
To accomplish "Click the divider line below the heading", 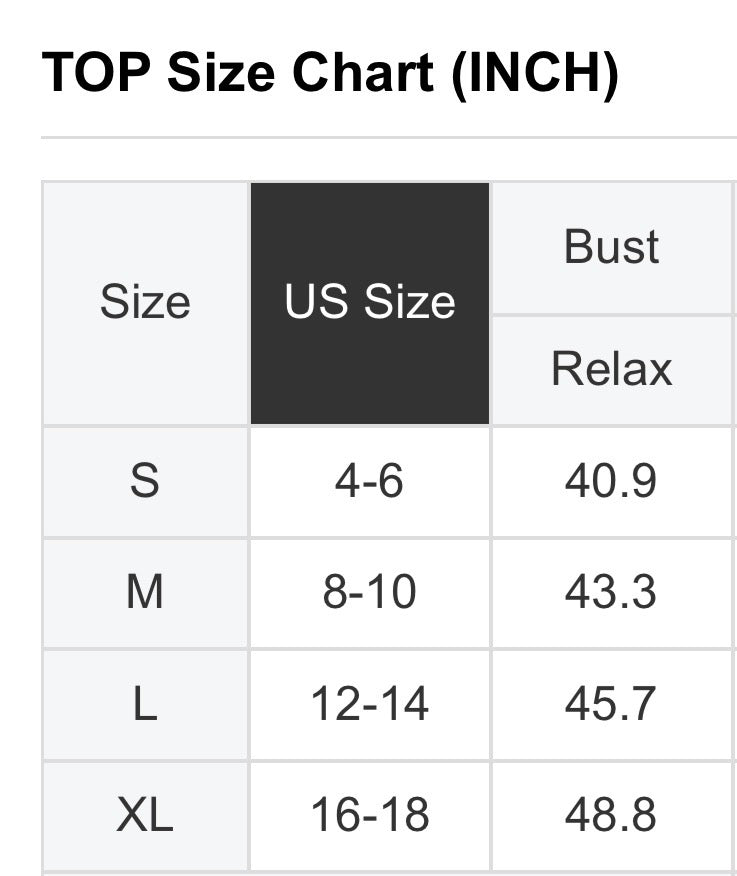I will click(388, 137).
